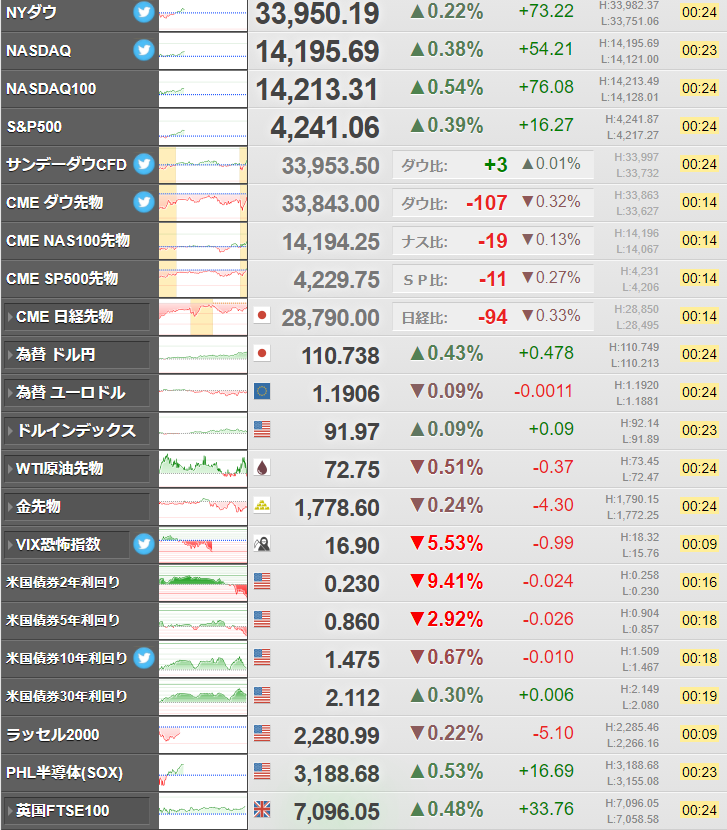727x830 pixels.
Task: Click the Twitter icon next to NYダウ
Action: pos(143,12)
